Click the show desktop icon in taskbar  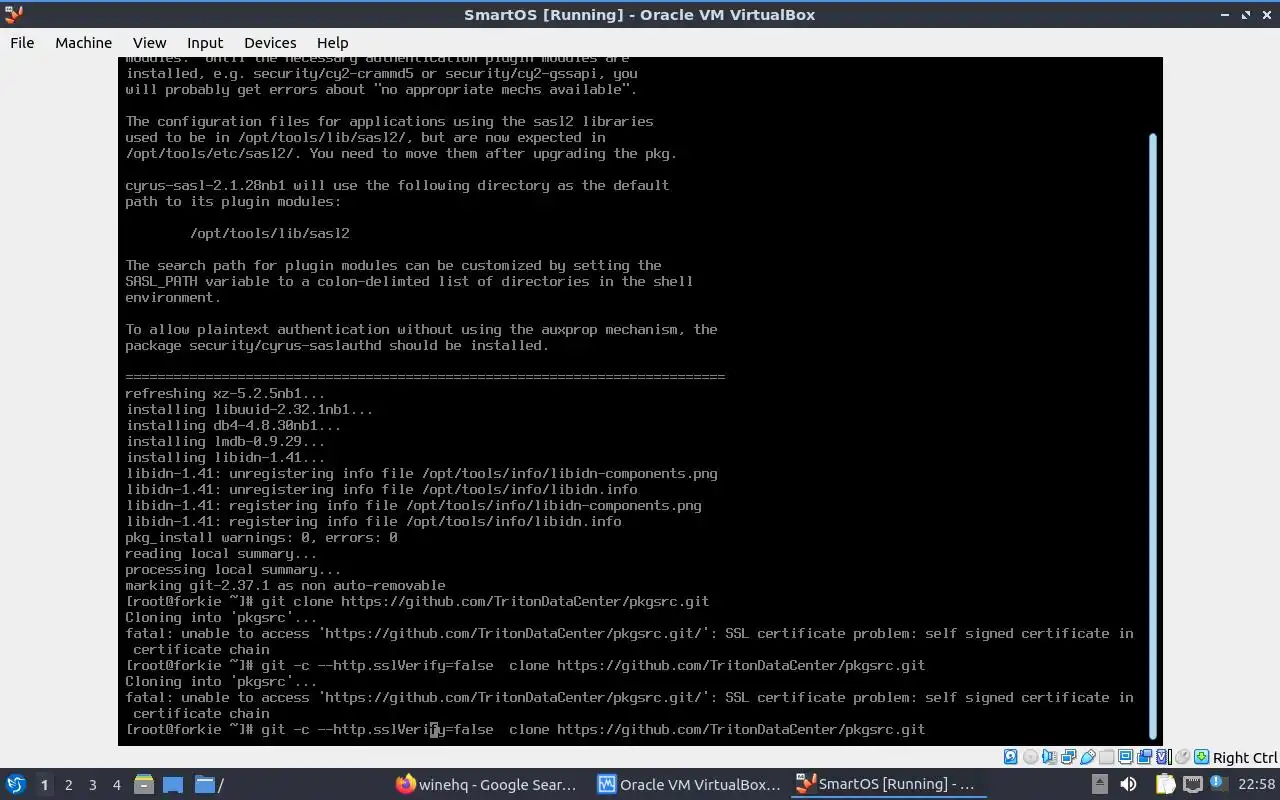pos(173,784)
